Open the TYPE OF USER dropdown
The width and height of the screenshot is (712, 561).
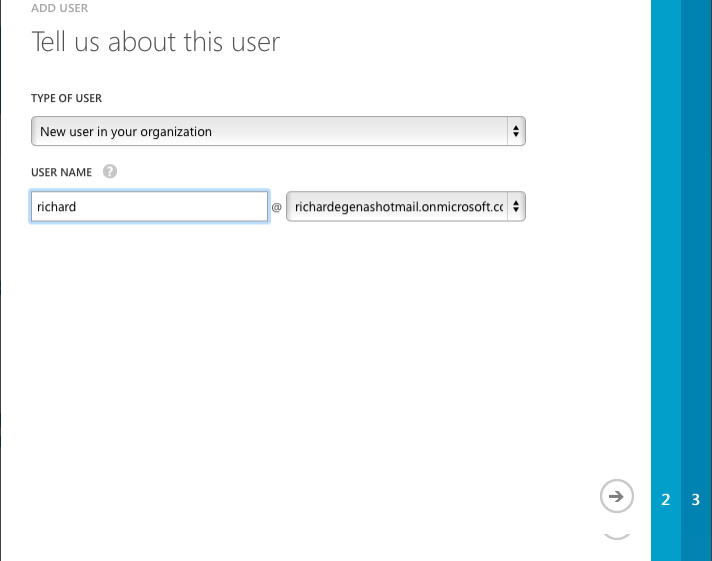pos(277,131)
